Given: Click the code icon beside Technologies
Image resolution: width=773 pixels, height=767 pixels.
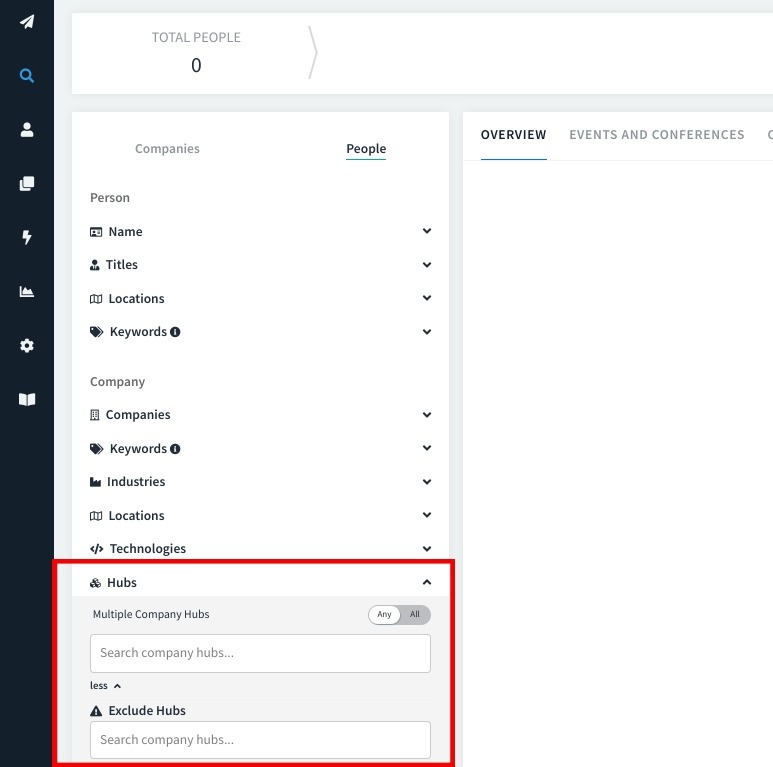Looking at the screenshot, I should [97, 549].
